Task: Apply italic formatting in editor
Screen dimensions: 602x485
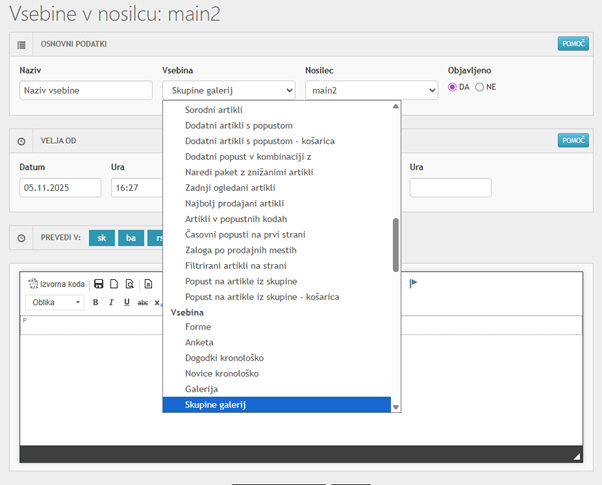Action: point(111,302)
